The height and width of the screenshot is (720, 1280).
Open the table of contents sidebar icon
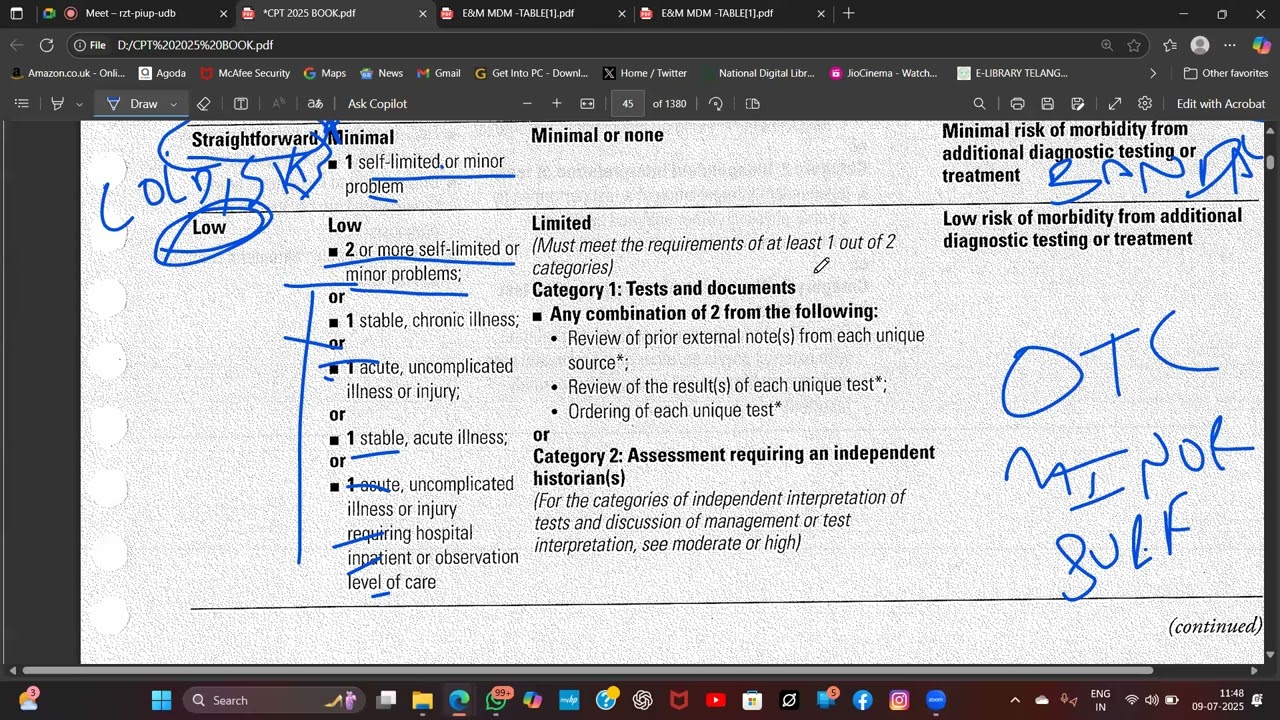pyautogui.click(x=21, y=104)
